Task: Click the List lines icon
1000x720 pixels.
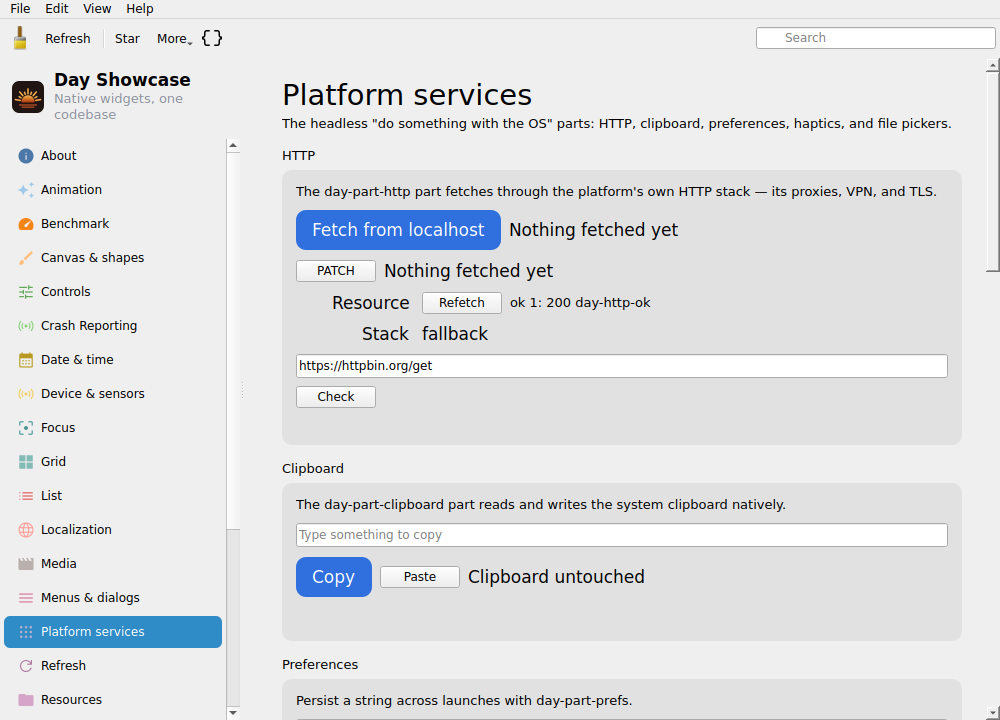Action: click(x=26, y=496)
